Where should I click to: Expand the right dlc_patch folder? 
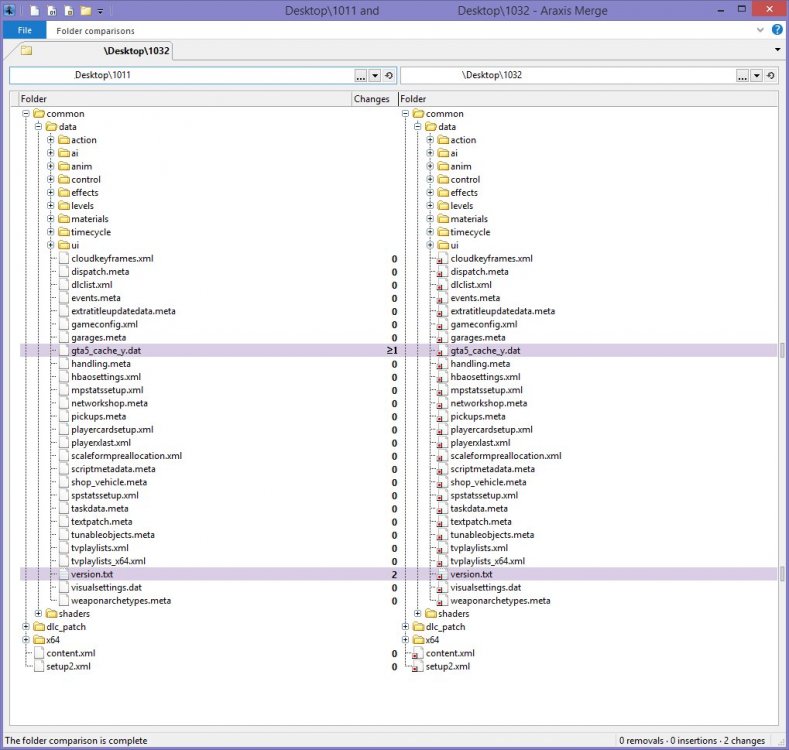click(x=405, y=627)
